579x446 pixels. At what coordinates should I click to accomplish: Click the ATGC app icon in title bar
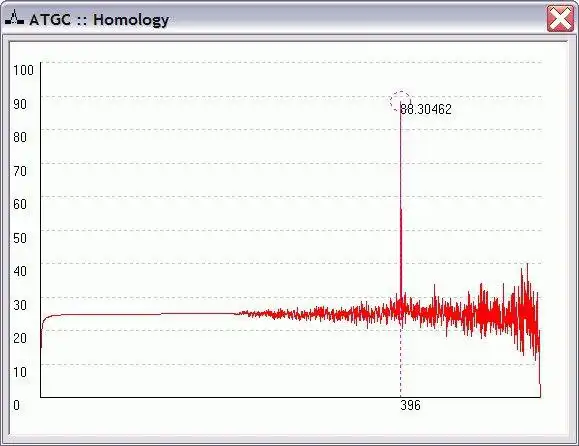pos(14,18)
